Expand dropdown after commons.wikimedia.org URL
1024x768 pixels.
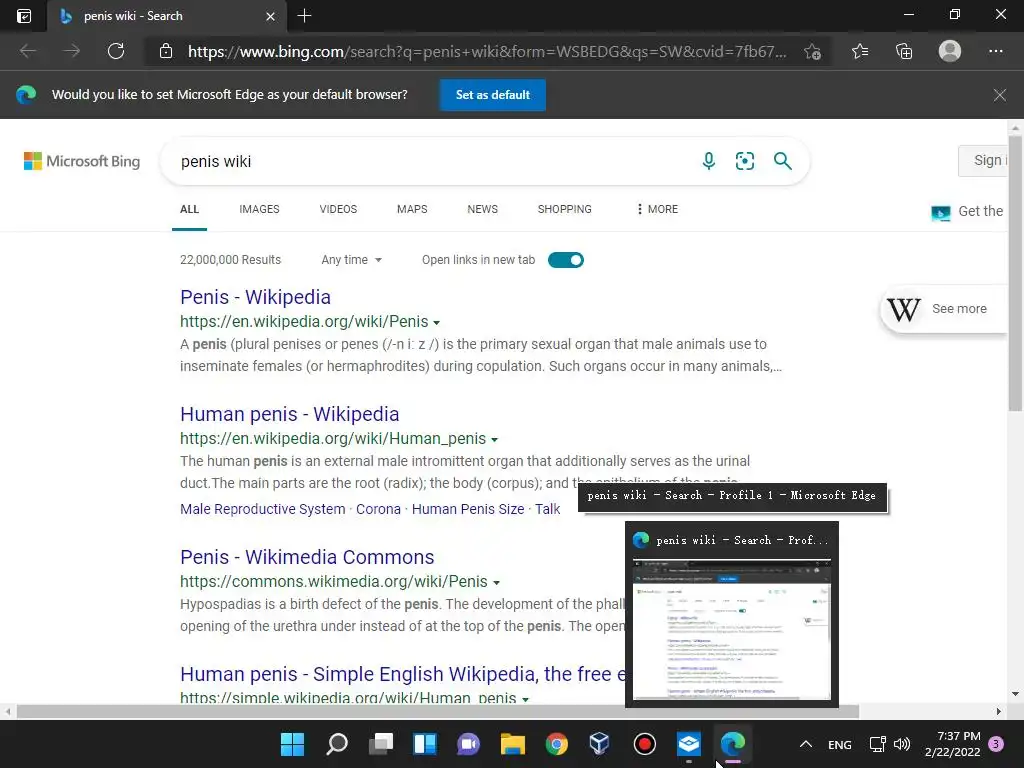point(496,583)
